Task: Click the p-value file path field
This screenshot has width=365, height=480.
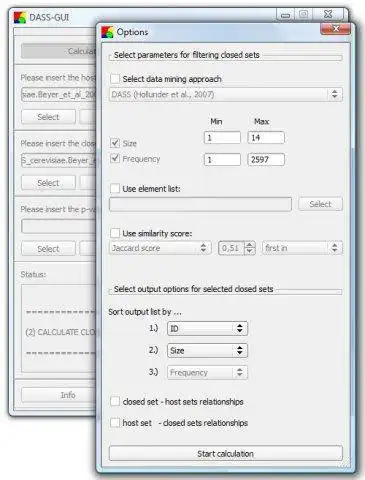Action: pyautogui.click(x=58, y=226)
